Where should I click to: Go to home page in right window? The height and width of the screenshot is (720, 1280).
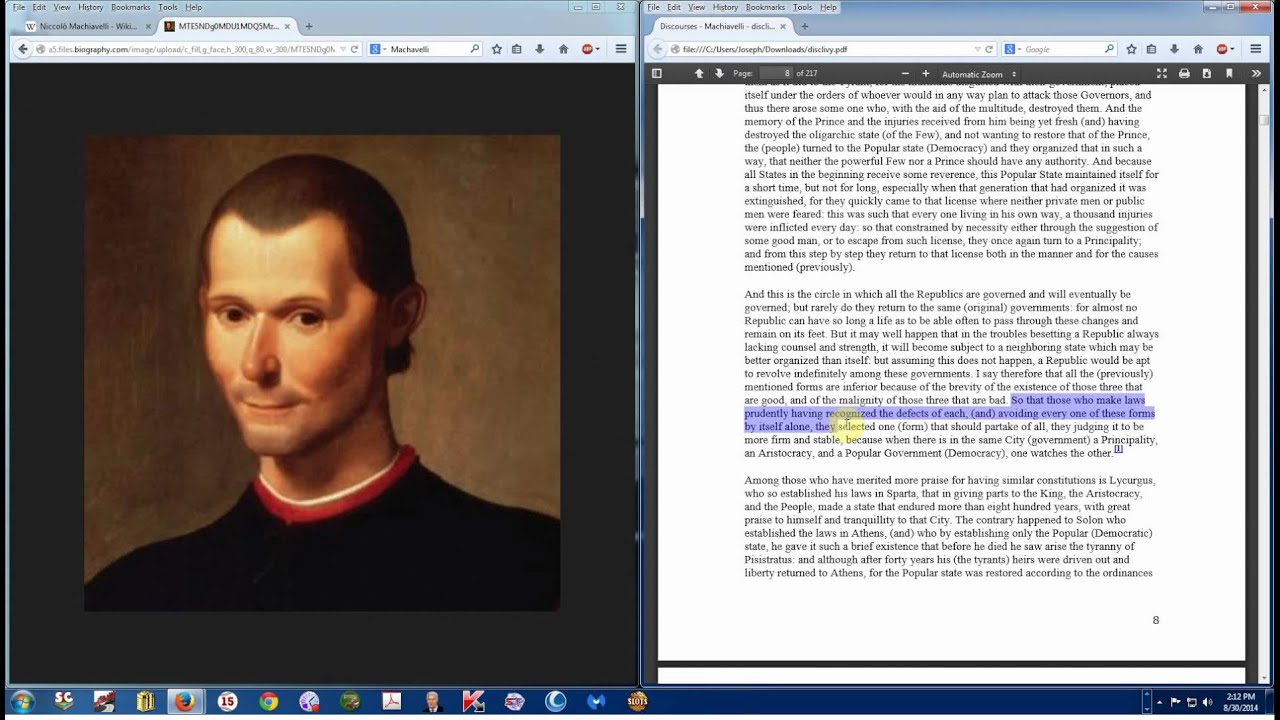point(1198,49)
